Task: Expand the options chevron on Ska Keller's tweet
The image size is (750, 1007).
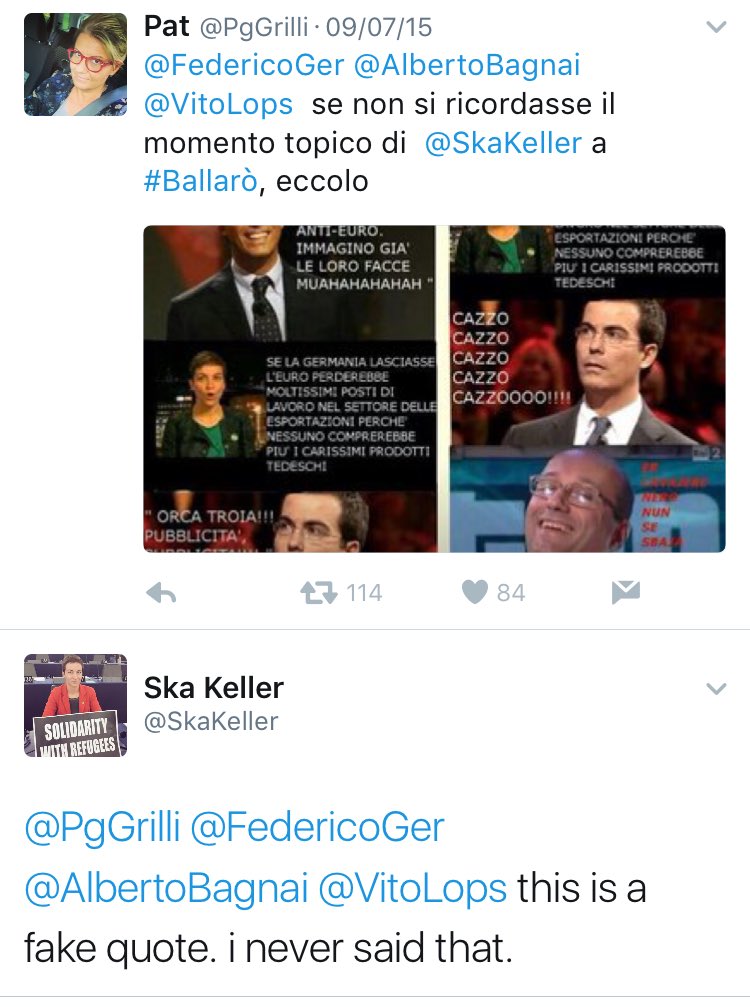Action: click(715, 689)
